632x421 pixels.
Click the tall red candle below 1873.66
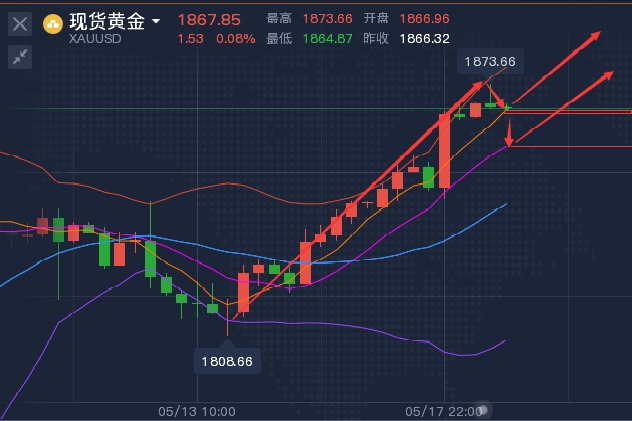444,150
